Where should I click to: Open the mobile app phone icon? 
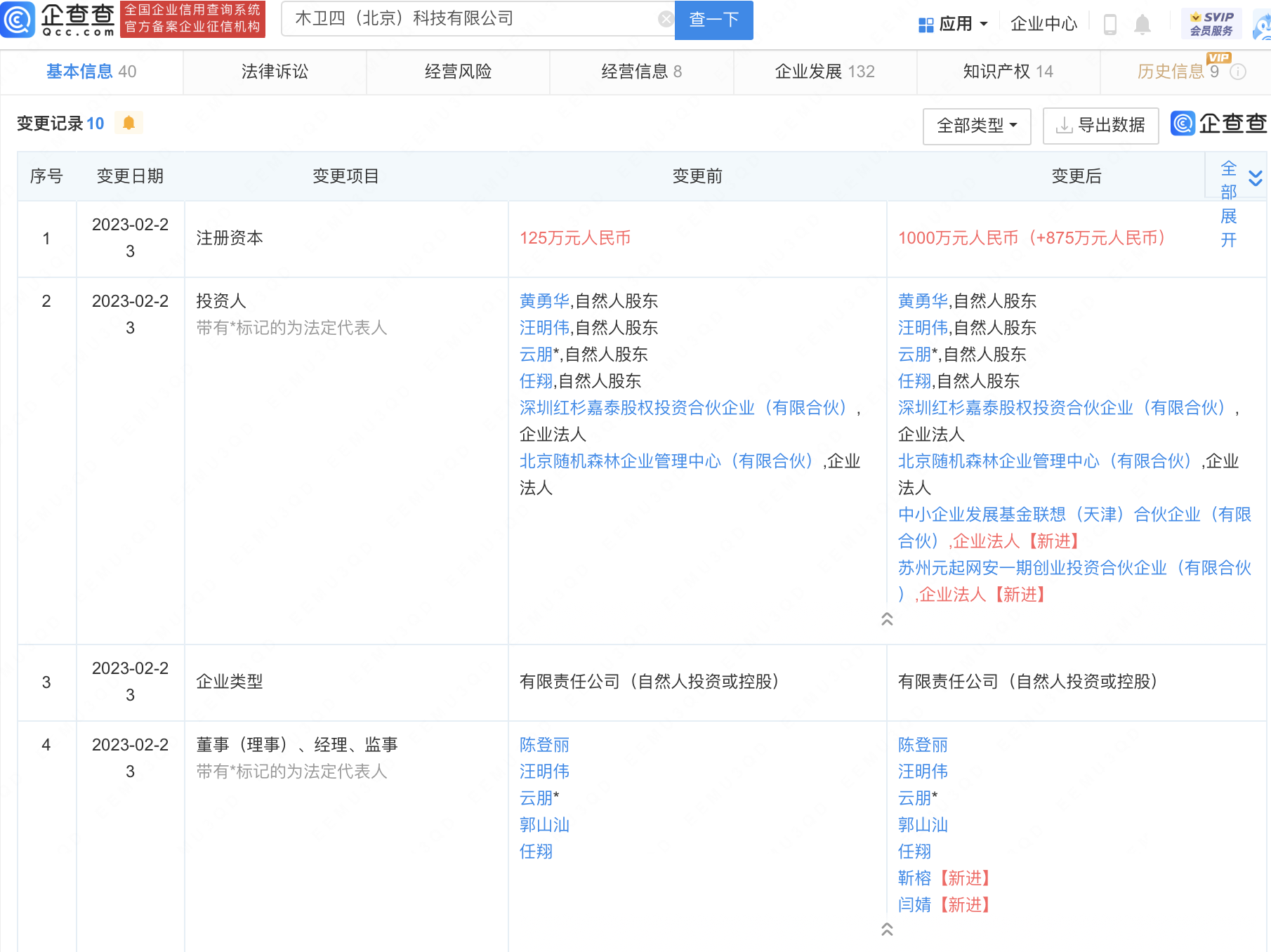[x=1110, y=25]
